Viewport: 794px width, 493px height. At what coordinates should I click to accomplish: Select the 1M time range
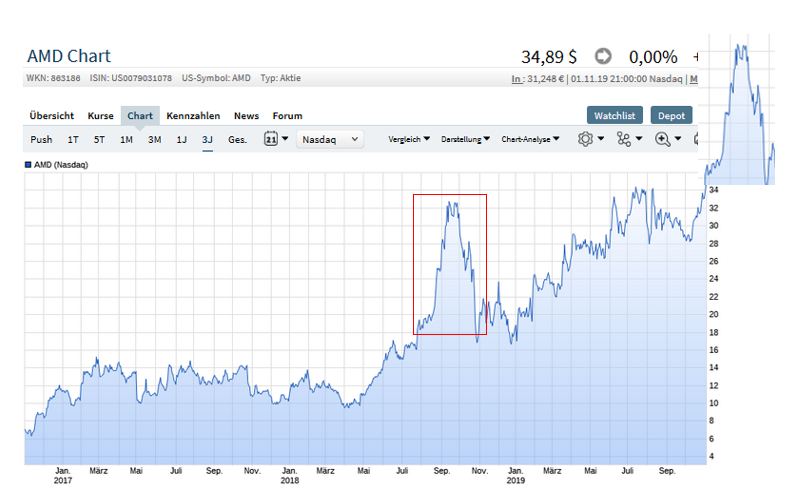click(126, 139)
